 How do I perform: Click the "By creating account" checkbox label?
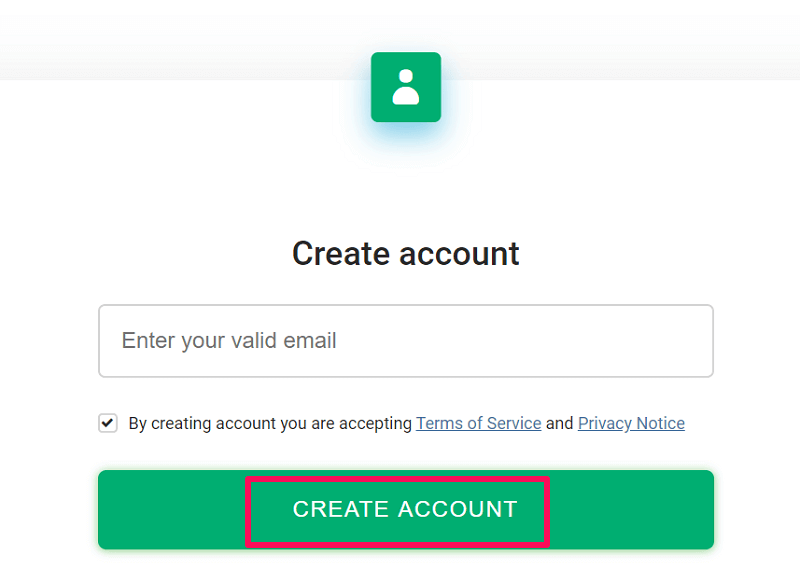coord(200,423)
